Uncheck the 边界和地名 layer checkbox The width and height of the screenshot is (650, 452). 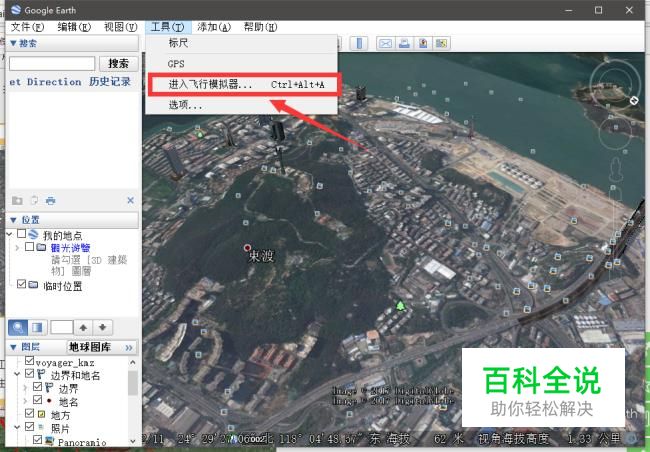29,374
